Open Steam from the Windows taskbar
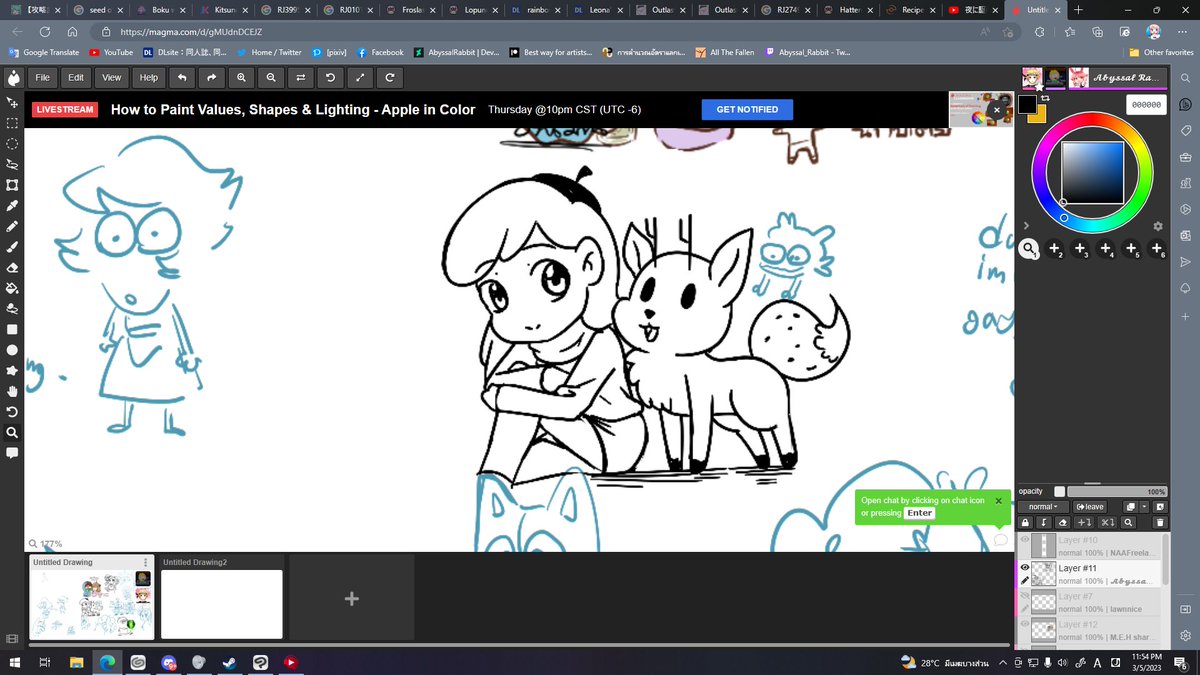 (228, 662)
